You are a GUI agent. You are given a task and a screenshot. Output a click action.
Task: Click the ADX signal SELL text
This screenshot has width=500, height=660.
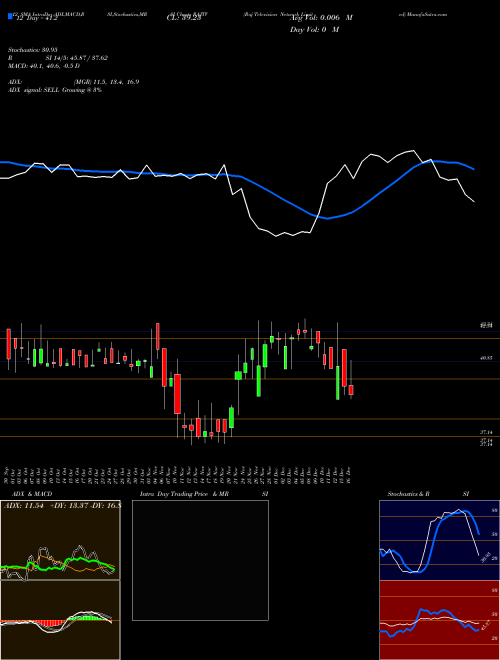[55, 90]
